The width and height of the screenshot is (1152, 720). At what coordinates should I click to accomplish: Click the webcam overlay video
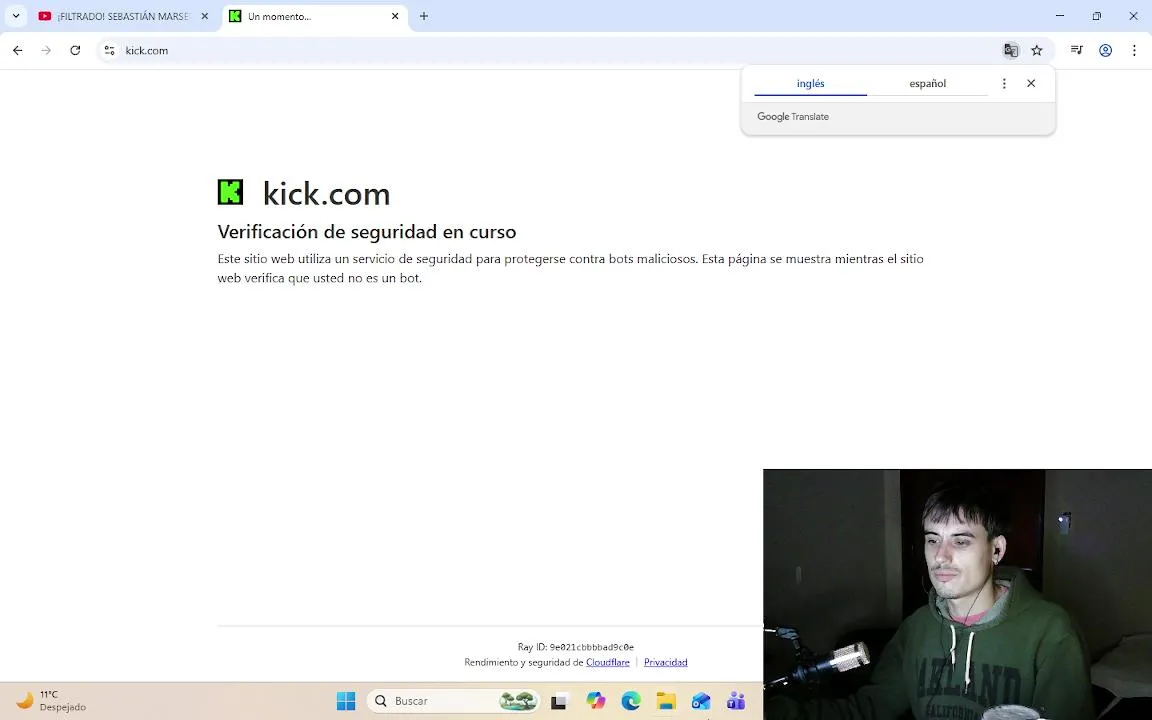pos(957,594)
